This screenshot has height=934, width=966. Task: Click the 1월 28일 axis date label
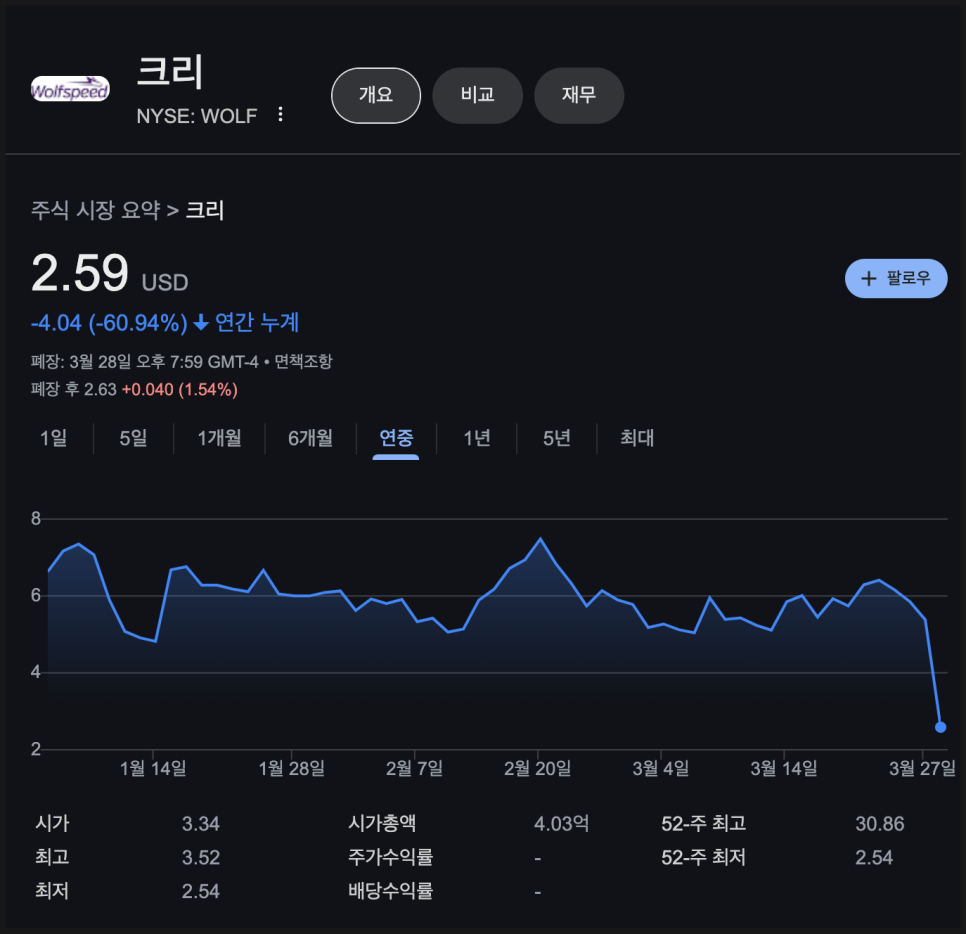[291, 768]
